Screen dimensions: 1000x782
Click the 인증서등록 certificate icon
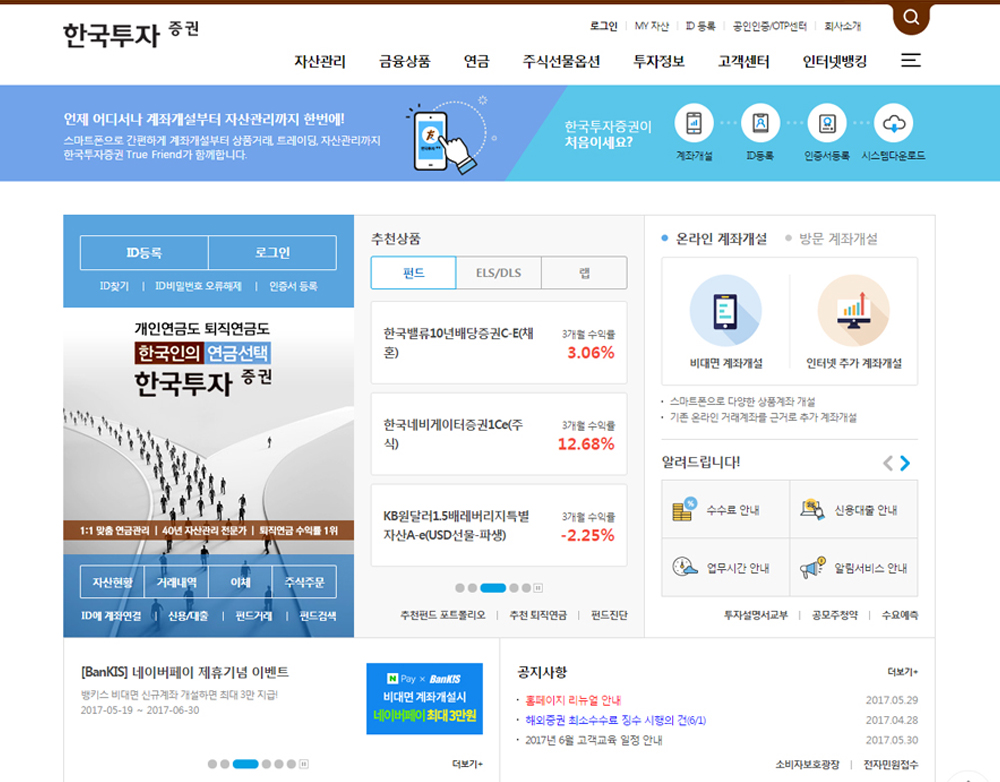tap(827, 123)
